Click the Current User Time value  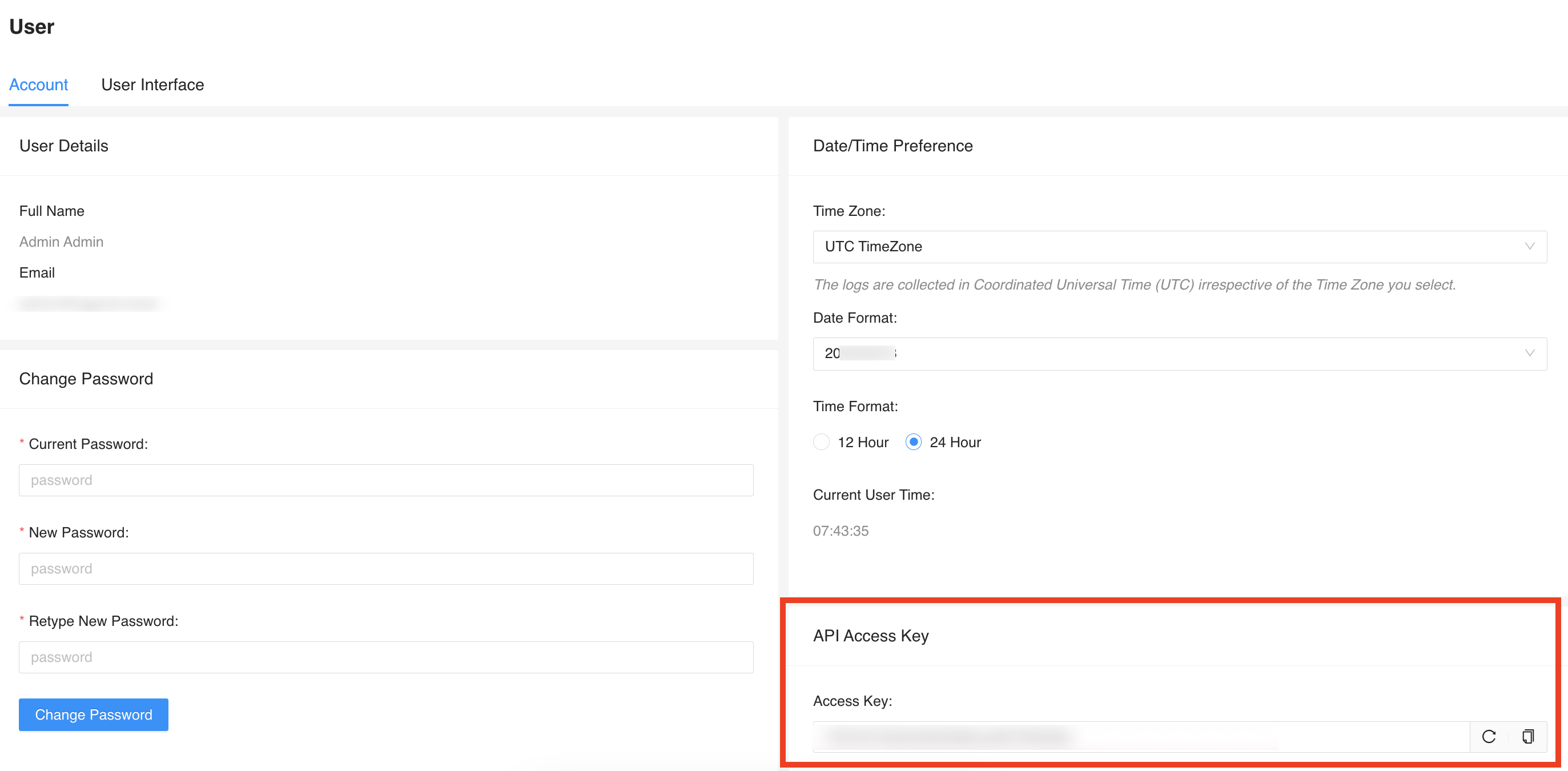point(841,531)
